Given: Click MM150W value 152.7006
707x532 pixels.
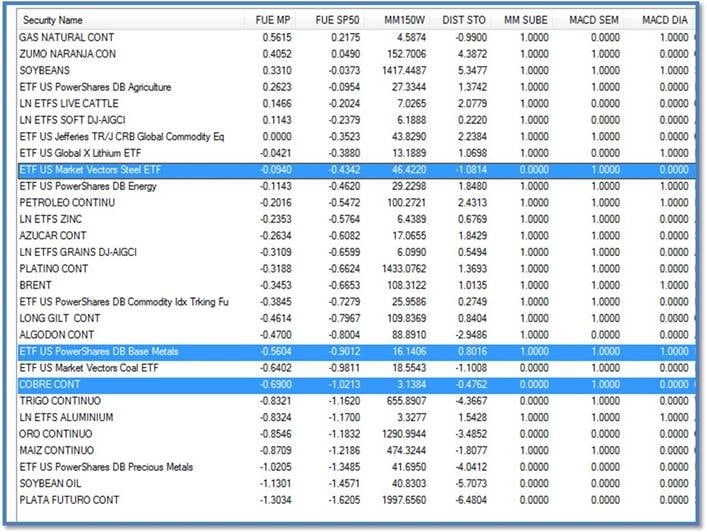Looking at the screenshot, I should point(406,54).
